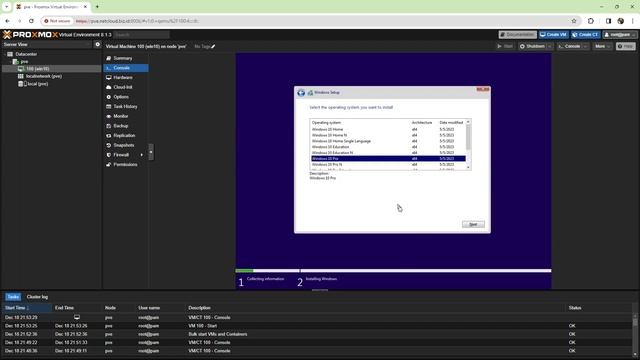Screen dimensions: 640x360
Task: Click the Server View settings gear
Action: tap(98, 44)
